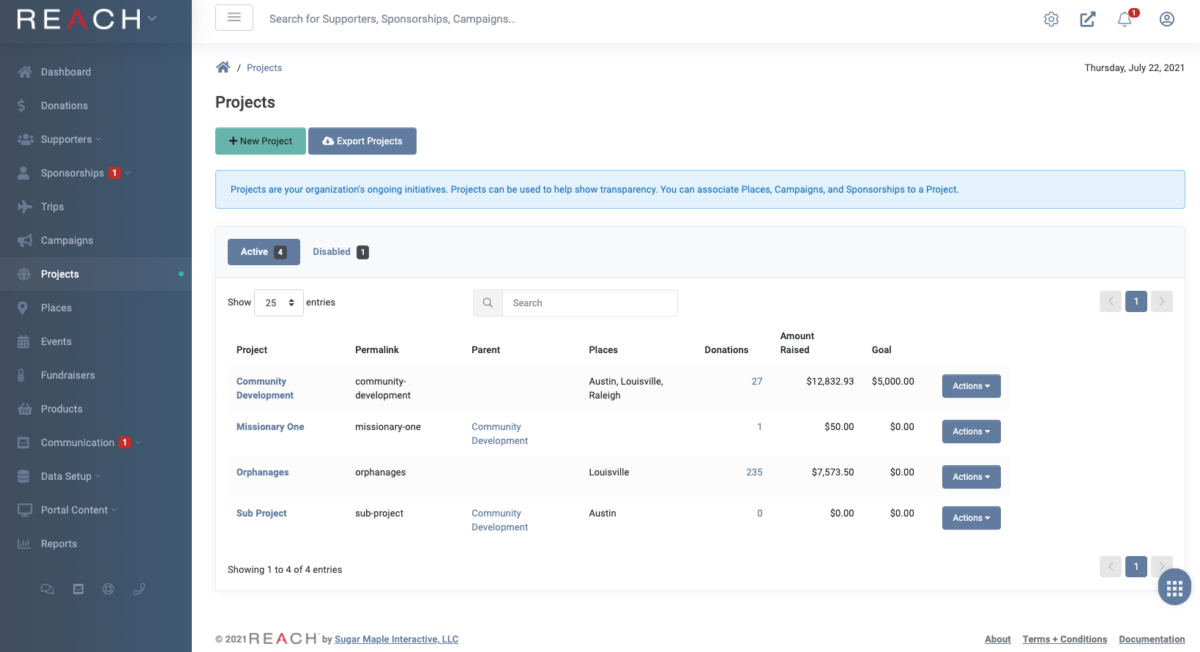The image size is (1200, 652).
Task: Open the Actions dropdown for Orphanages
Action: pyautogui.click(x=971, y=477)
